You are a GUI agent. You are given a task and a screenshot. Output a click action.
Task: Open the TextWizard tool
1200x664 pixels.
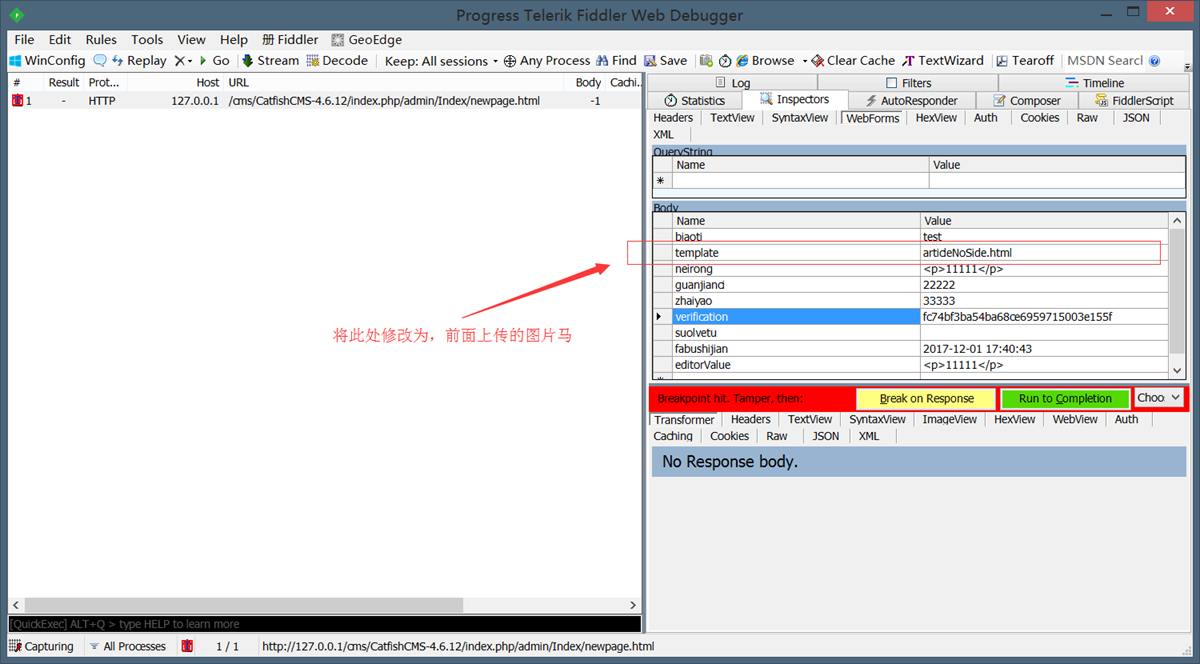coord(943,60)
